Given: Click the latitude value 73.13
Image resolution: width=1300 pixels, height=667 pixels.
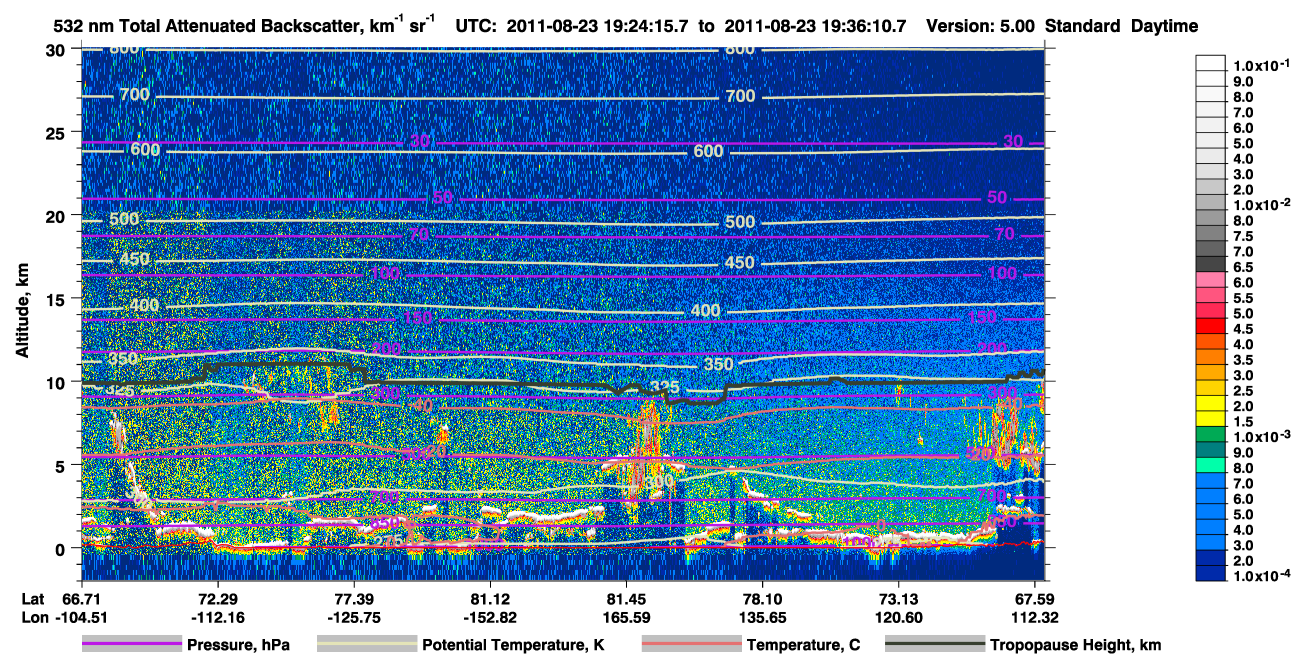Looking at the screenshot, I should pos(898,599).
